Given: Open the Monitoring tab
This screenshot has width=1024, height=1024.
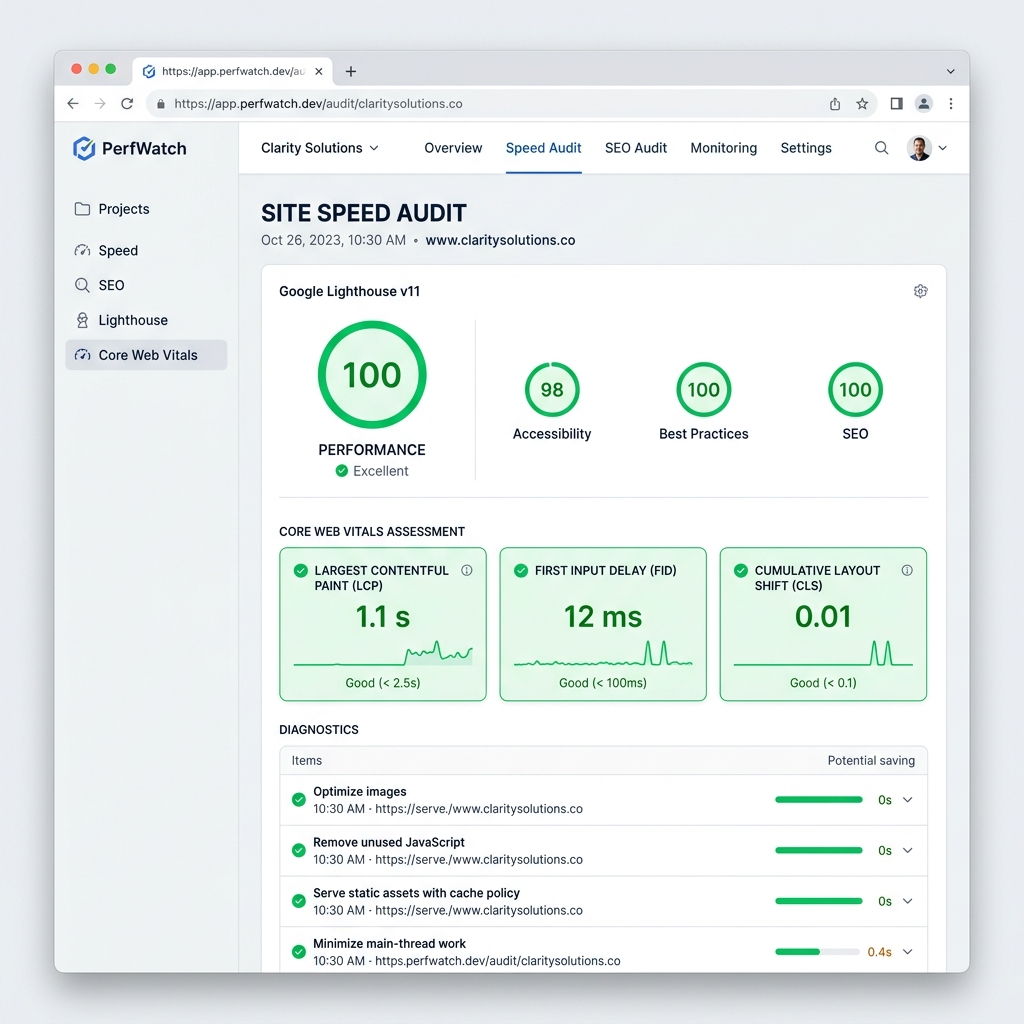Looking at the screenshot, I should (724, 148).
